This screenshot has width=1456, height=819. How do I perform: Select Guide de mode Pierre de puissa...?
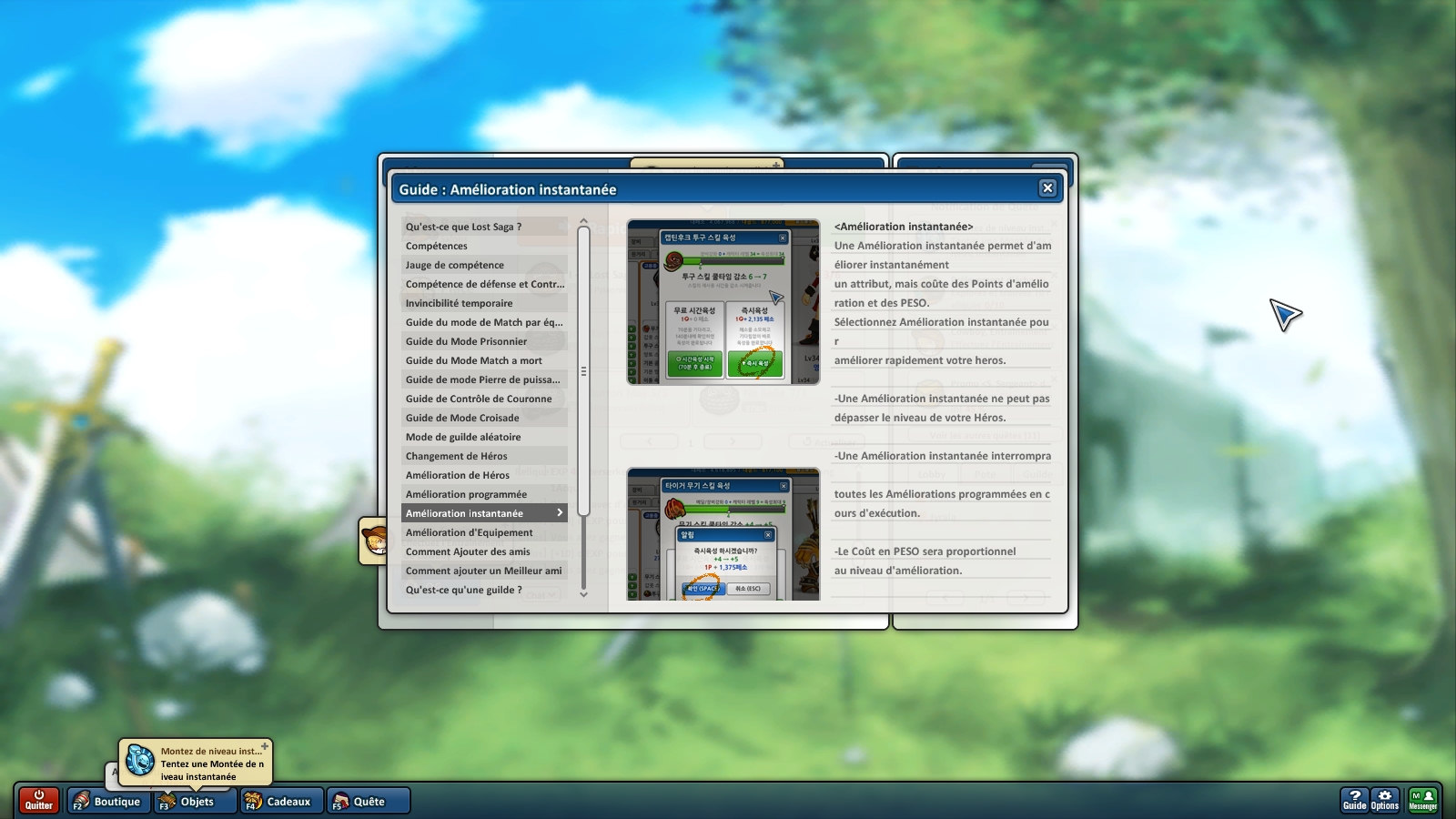484,379
